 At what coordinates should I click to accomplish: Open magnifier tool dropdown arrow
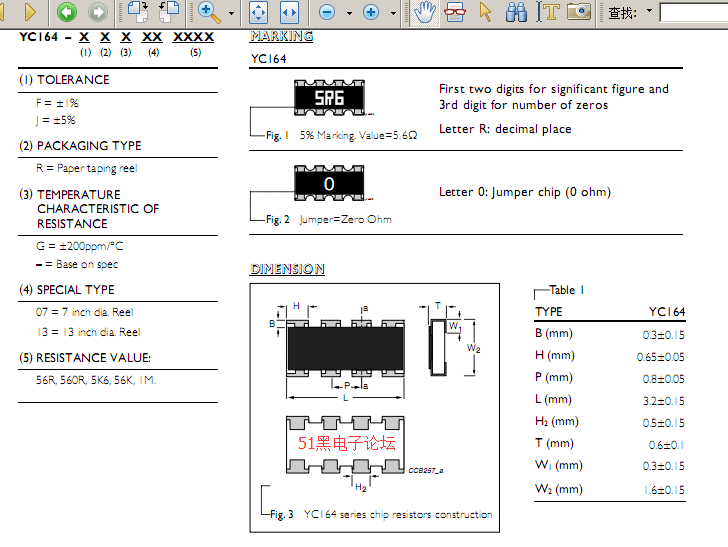point(231,13)
